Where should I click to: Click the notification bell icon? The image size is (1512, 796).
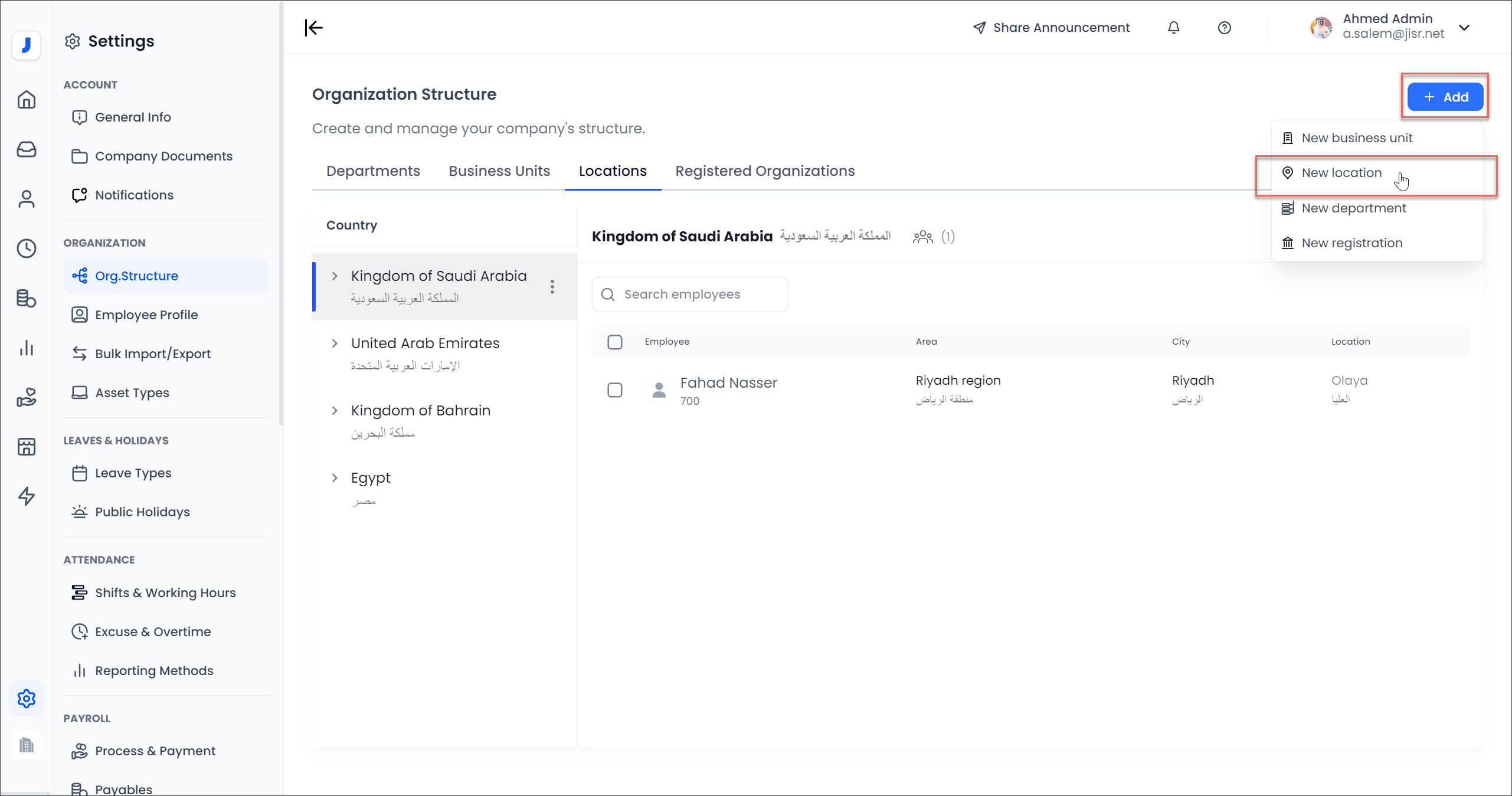1173,28
